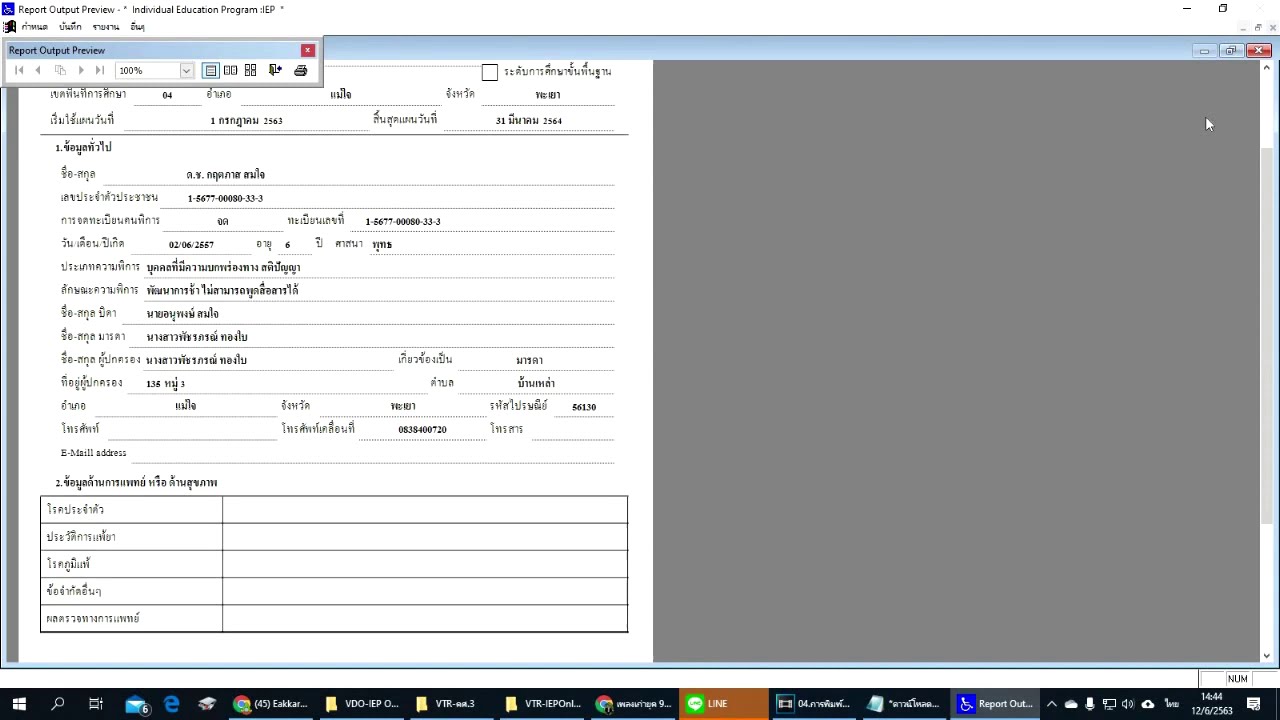The width and height of the screenshot is (1280, 720).
Task: Click the ประวัติการแพ้ยา table row label
Action: [81, 537]
